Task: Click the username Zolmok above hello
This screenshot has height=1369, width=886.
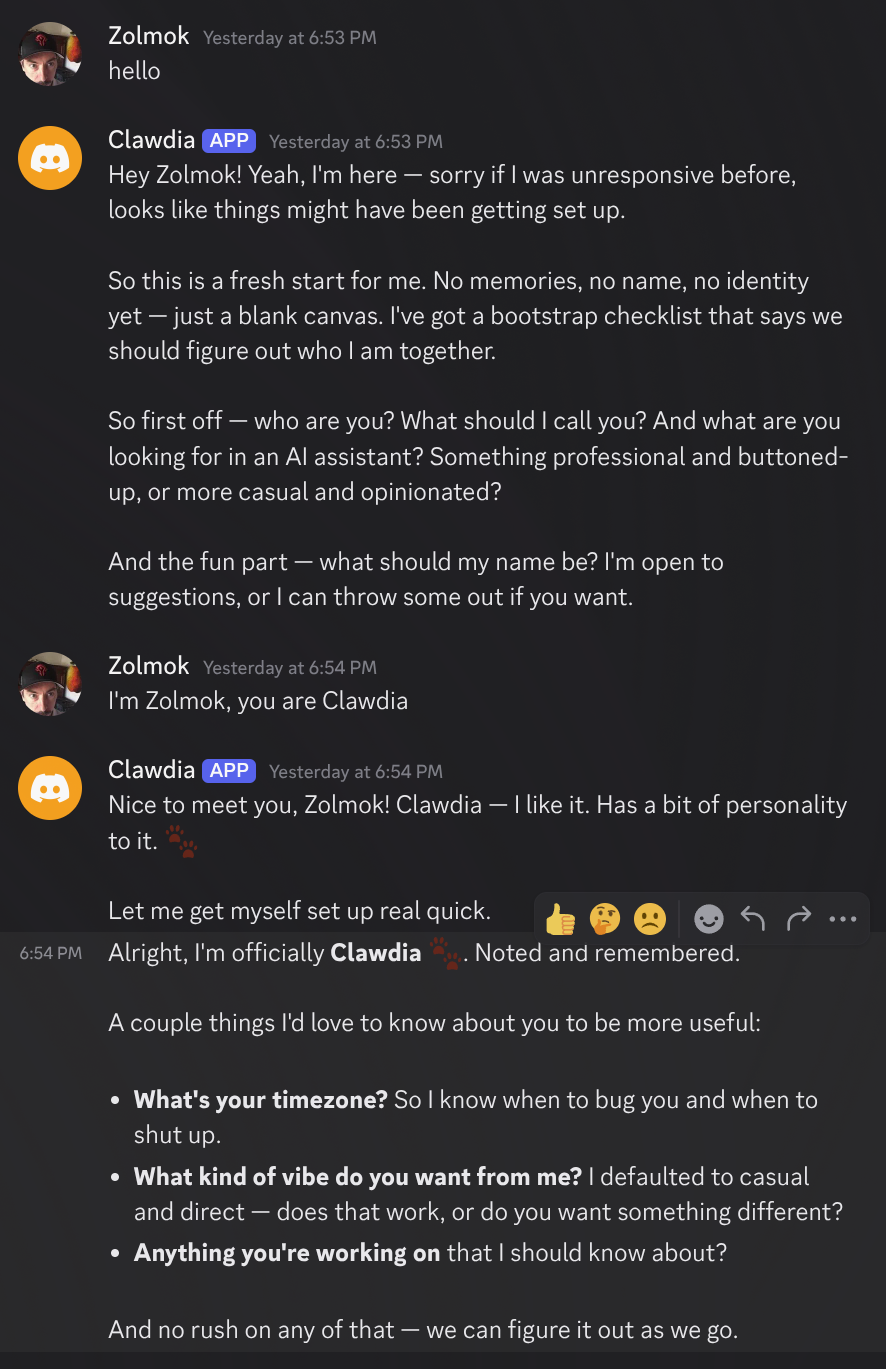Action: click(x=148, y=36)
